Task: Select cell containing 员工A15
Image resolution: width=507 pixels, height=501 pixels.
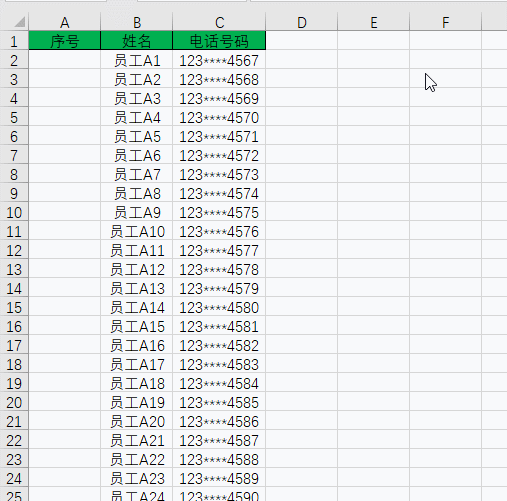Action: point(136,326)
